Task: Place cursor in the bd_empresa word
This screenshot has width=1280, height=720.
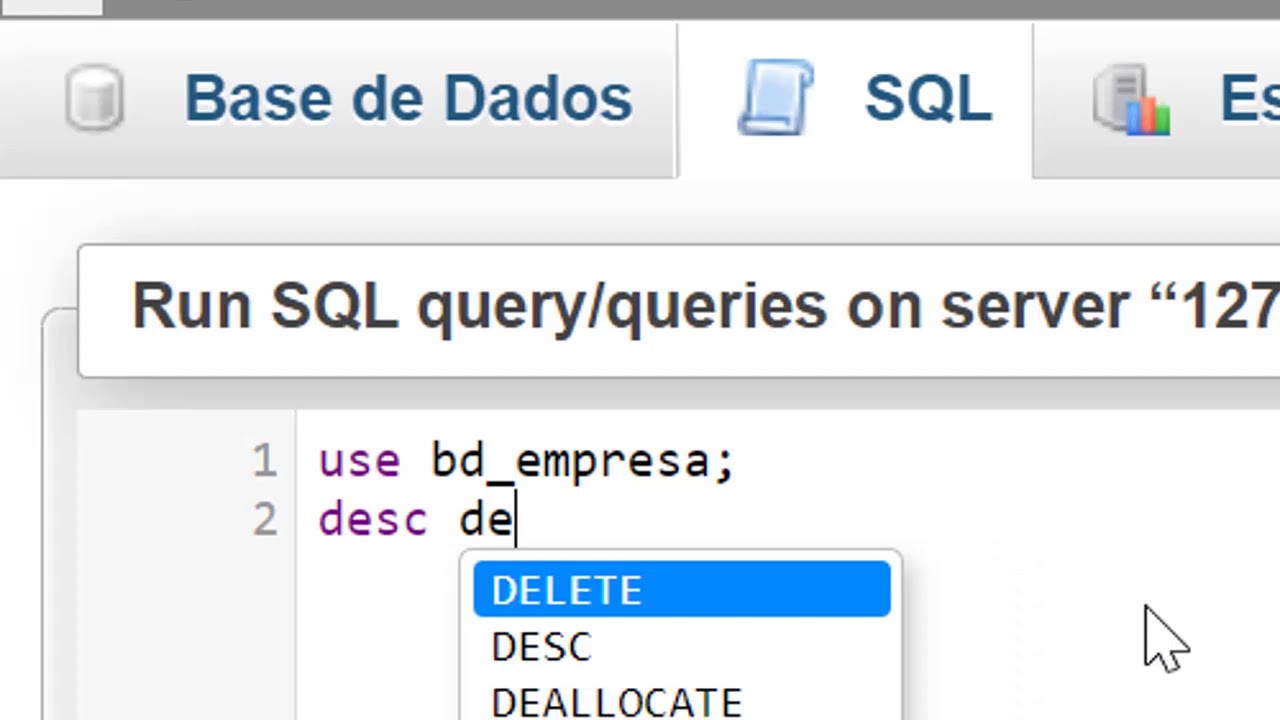Action: coord(570,462)
